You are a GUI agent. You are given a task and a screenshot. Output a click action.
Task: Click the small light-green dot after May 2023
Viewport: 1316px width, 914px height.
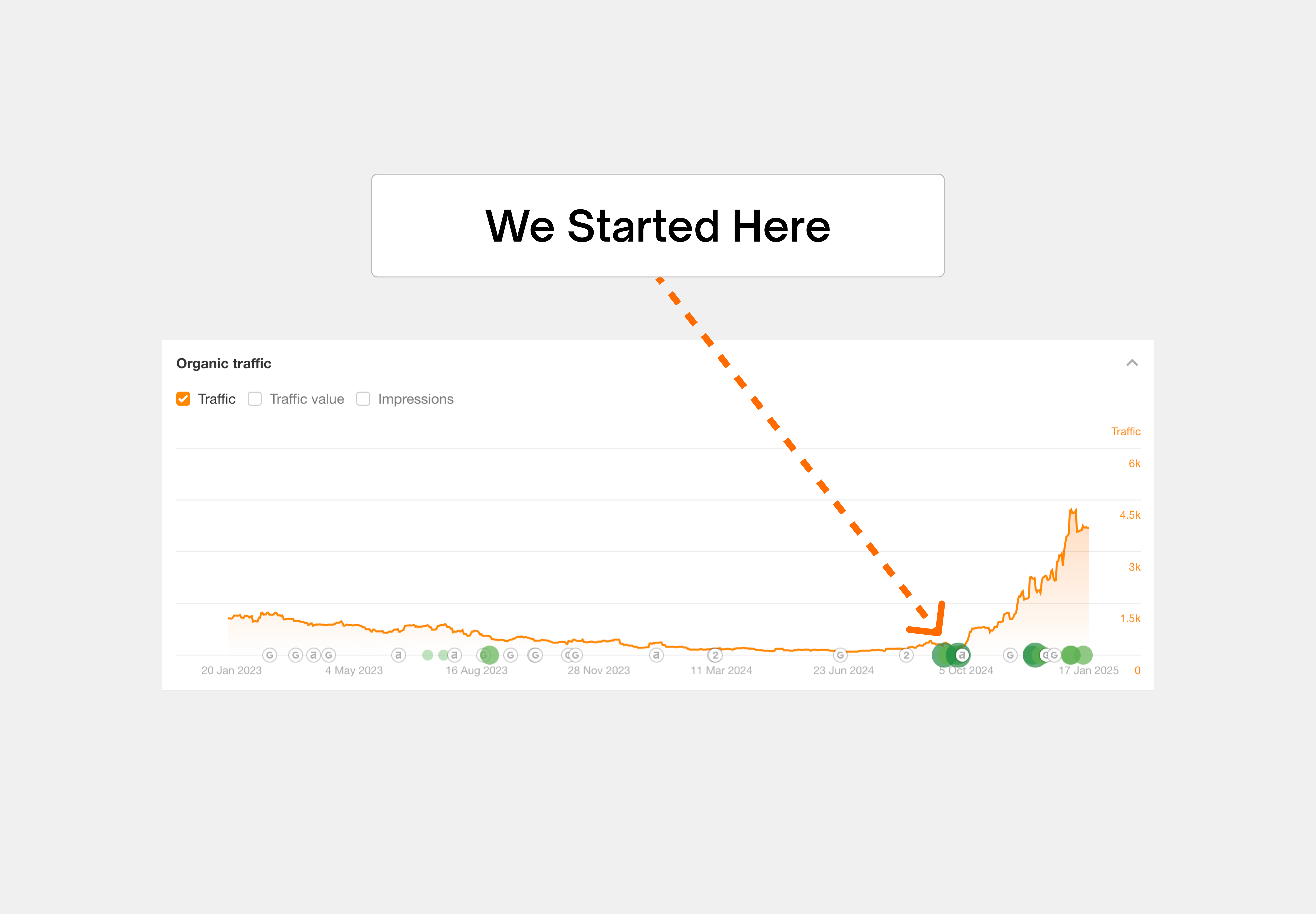[427, 655]
